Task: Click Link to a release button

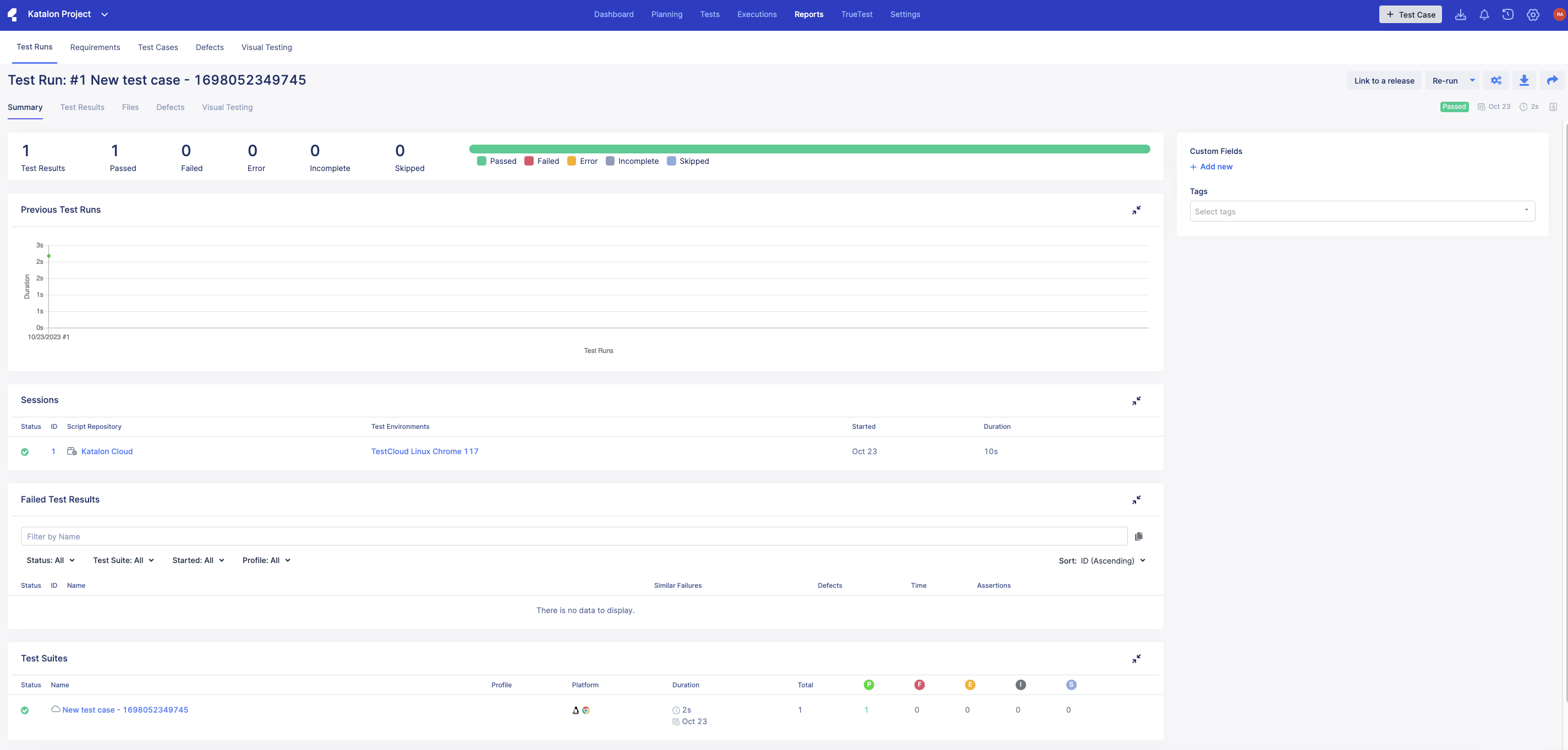Action: (x=1384, y=79)
